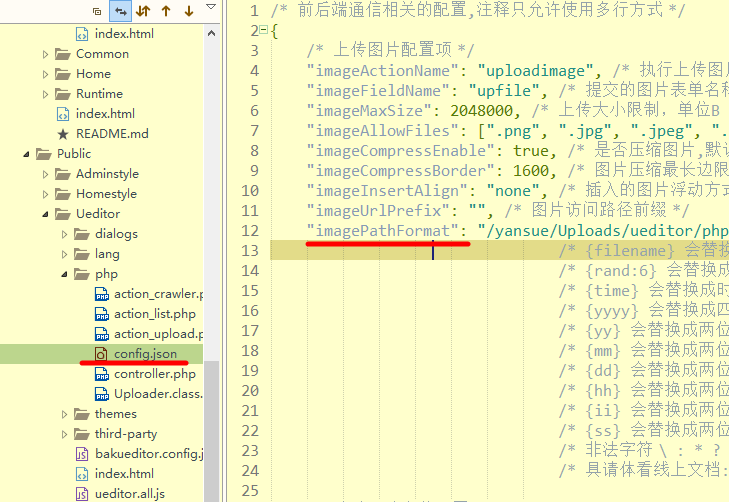Expand the dialogs folder
This screenshot has width=729, height=502.
[x=65, y=234]
